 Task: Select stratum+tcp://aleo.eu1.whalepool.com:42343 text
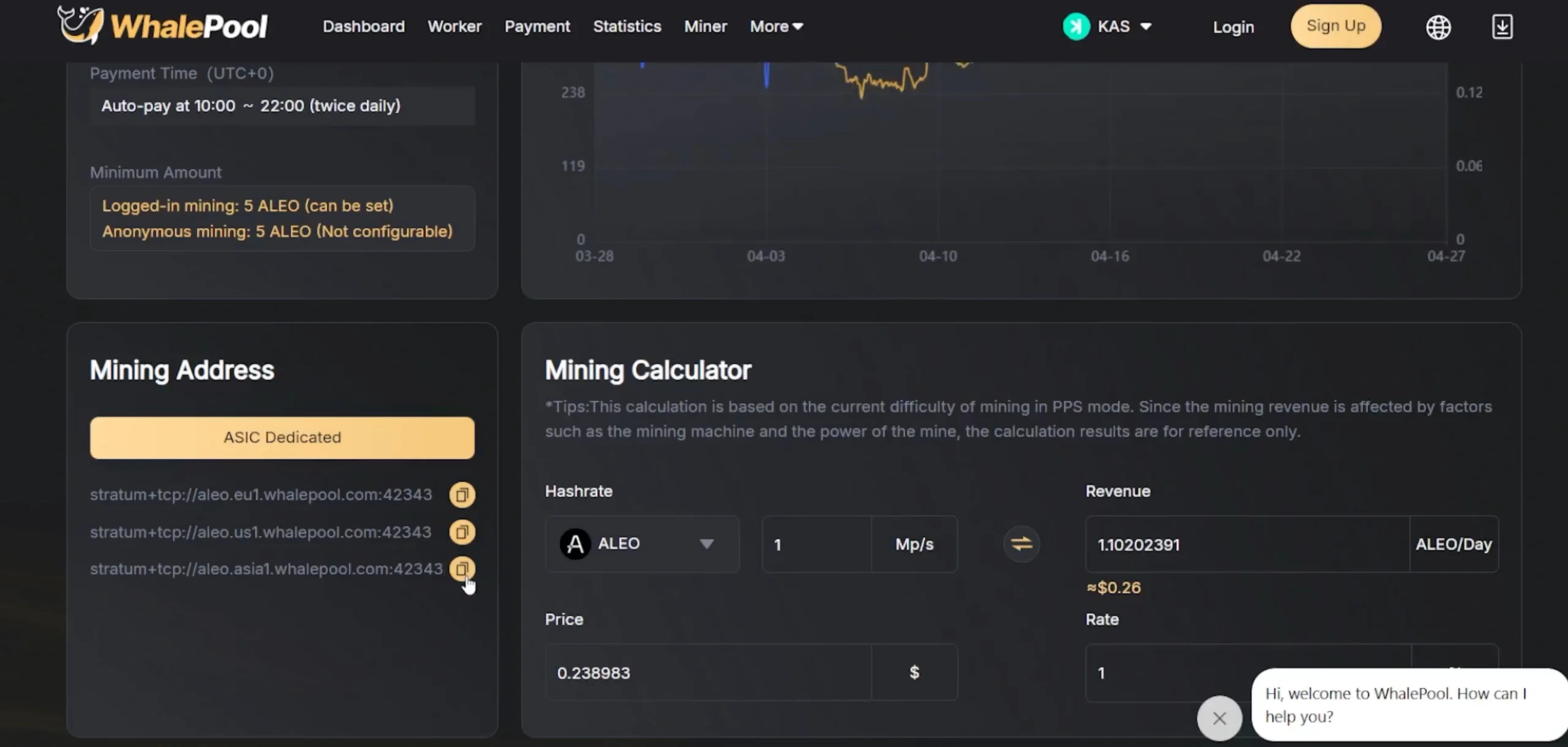tap(261, 495)
